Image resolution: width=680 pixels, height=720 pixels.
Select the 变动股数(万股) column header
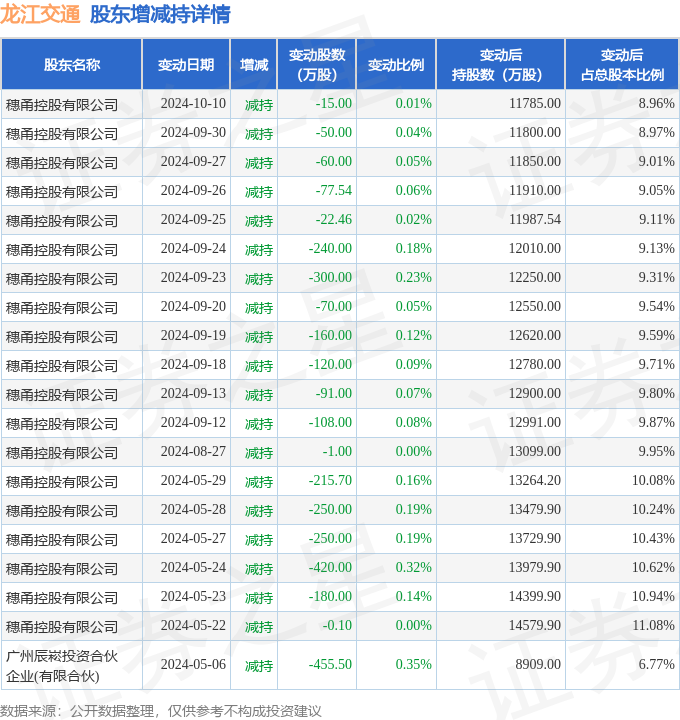coord(316,64)
